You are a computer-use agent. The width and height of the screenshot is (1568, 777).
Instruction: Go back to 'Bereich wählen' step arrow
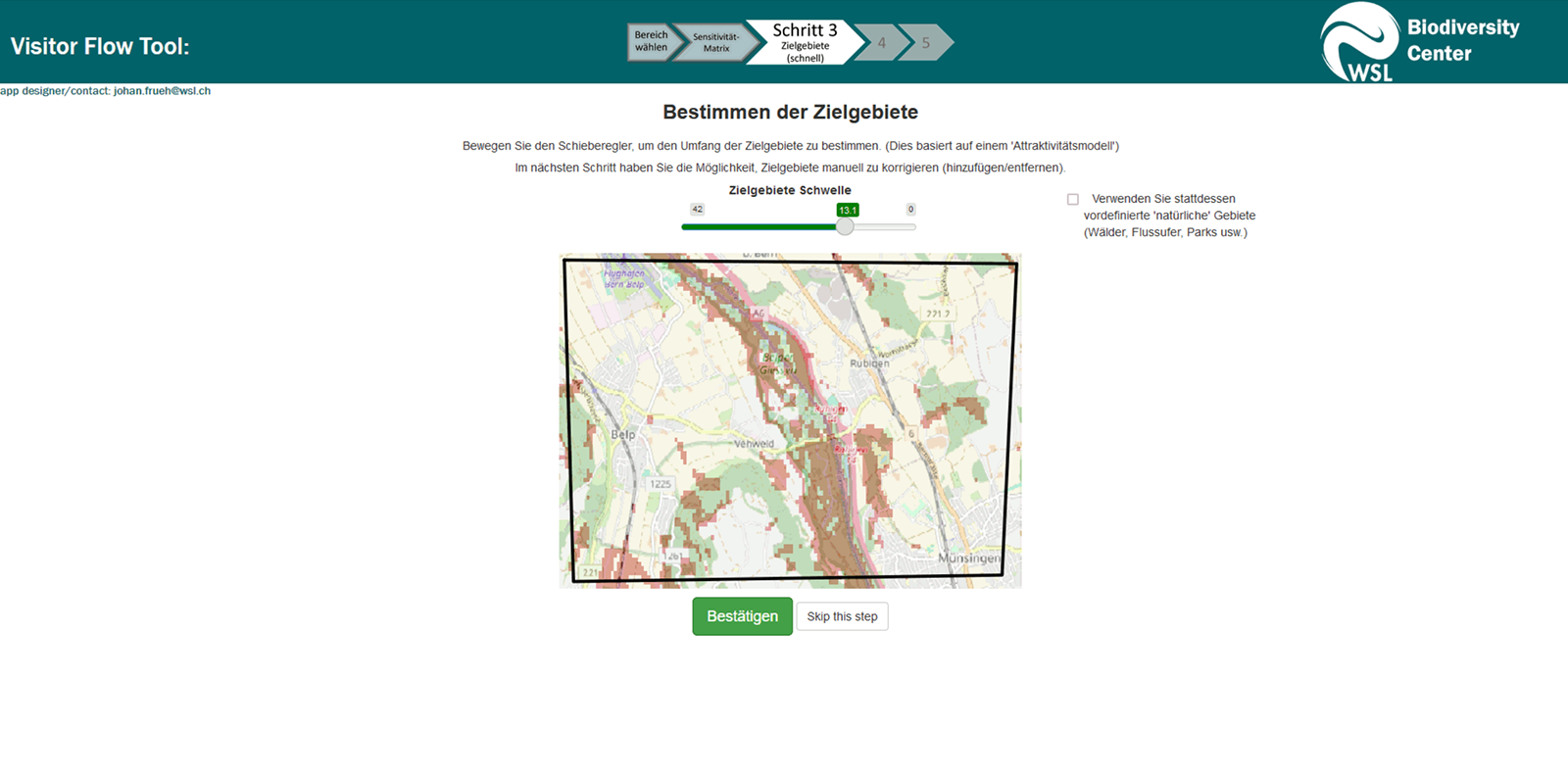[x=650, y=42]
